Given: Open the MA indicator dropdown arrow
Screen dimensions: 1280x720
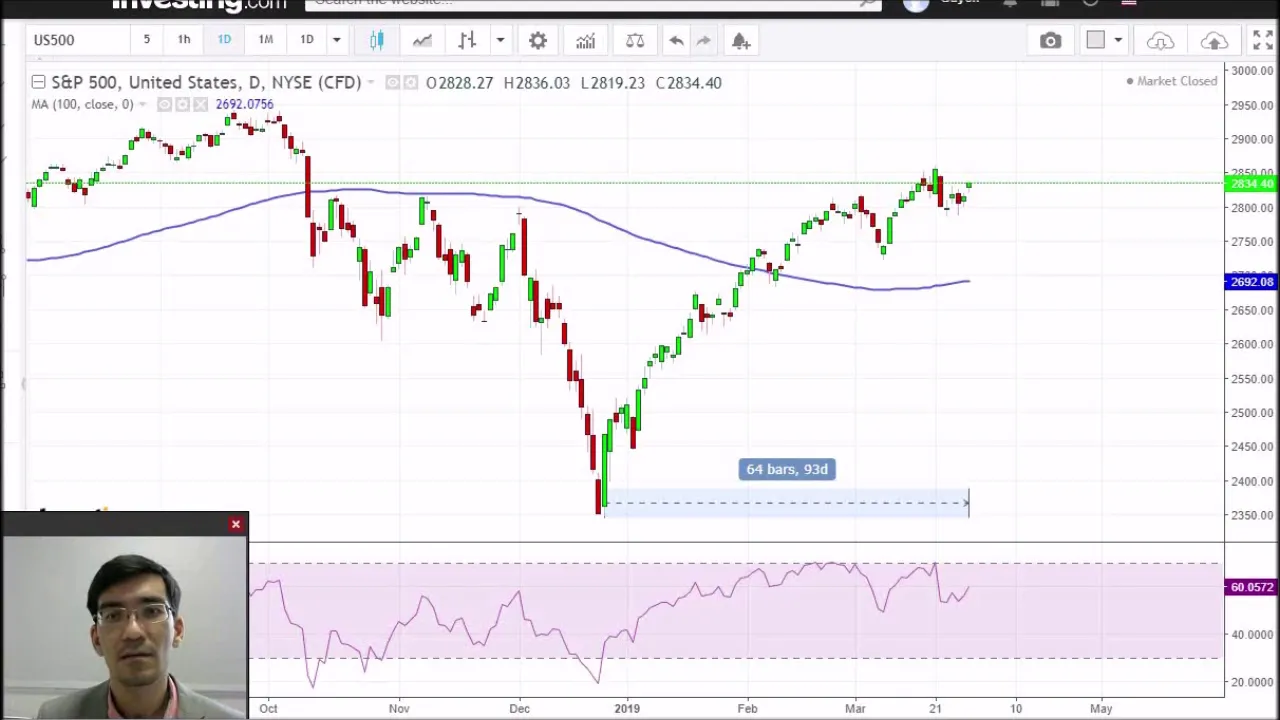Looking at the screenshot, I should pyautogui.click(x=143, y=105).
